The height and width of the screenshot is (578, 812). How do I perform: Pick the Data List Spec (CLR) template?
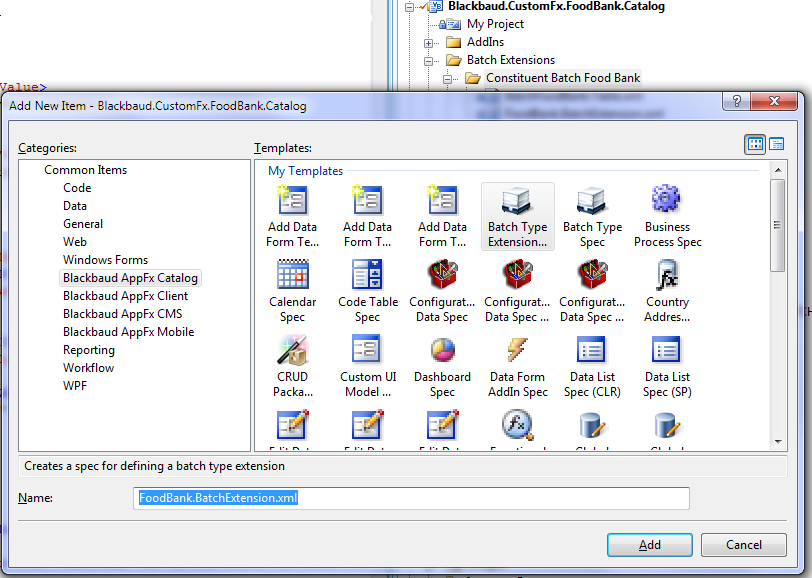592,367
